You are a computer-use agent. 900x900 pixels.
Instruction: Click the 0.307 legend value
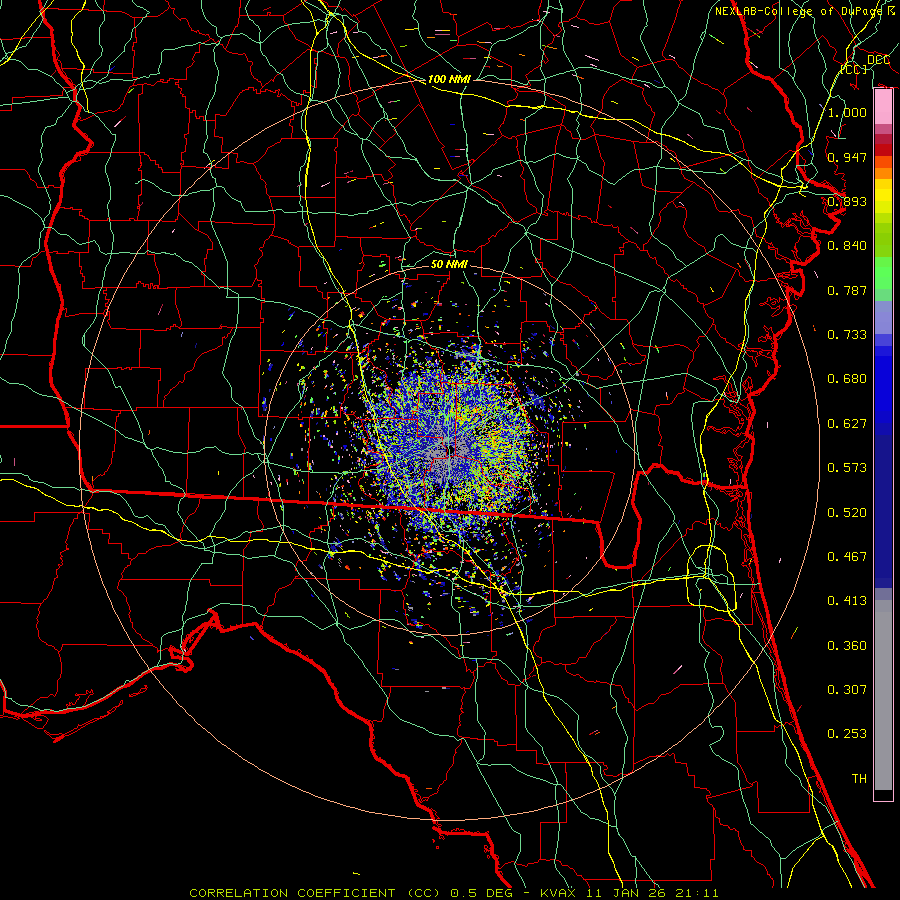click(847, 690)
